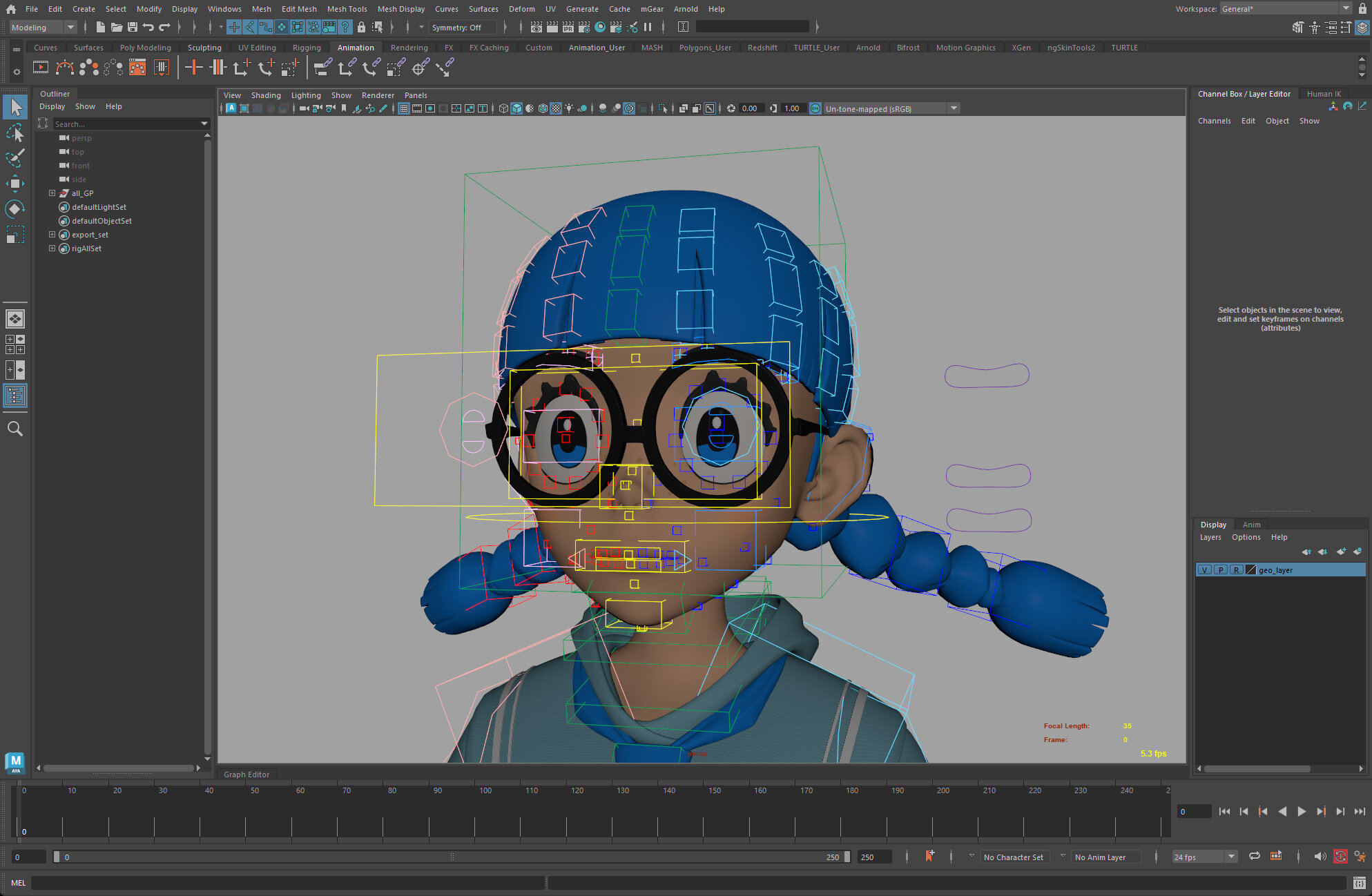This screenshot has height=896, width=1372.
Task: Click the Parent Constraint shelf icon
Action: pos(323,68)
